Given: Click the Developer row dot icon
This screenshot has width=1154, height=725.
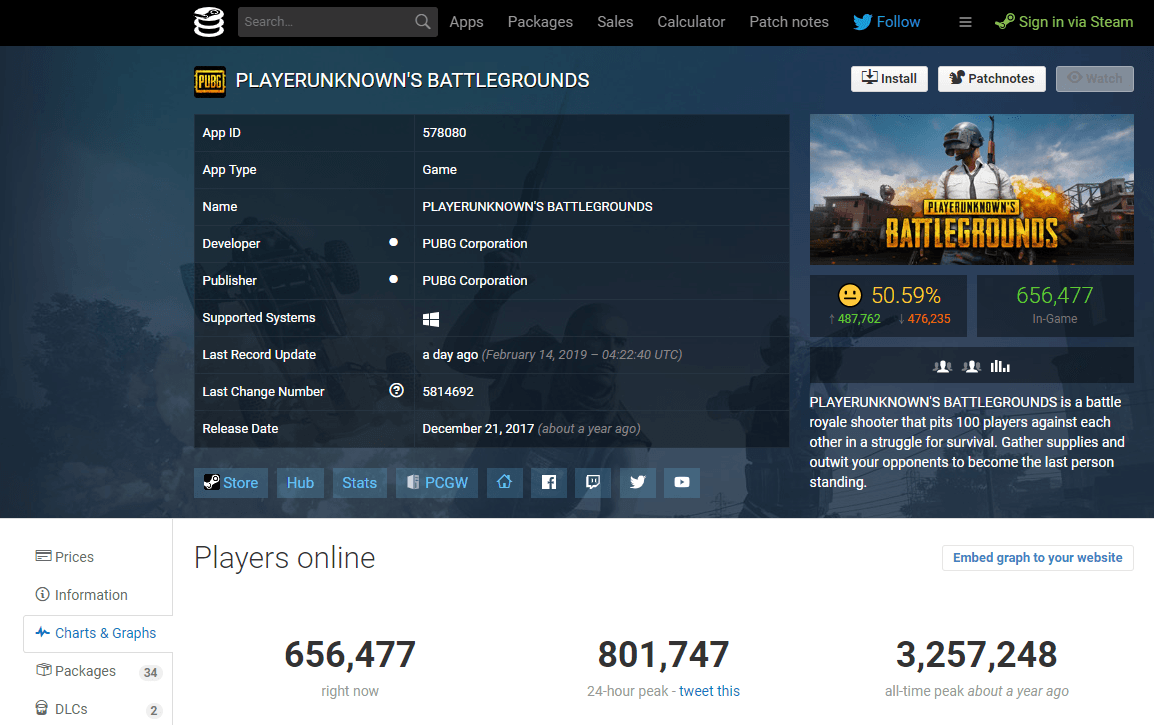Looking at the screenshot, I should (x=394, y=242).
